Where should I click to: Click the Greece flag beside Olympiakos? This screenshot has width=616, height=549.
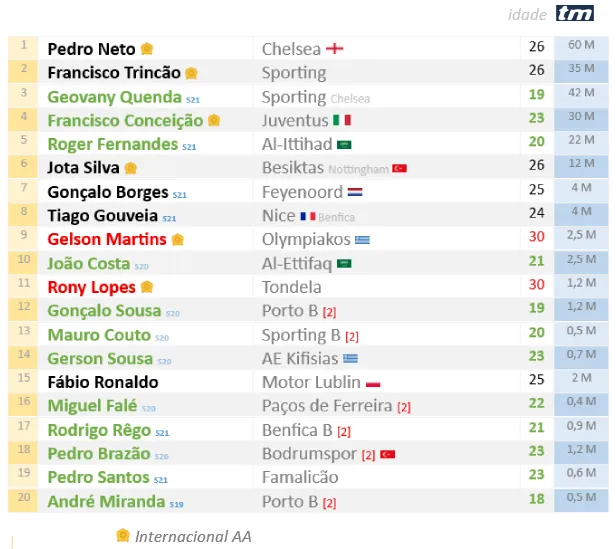[x=362, y=240]
